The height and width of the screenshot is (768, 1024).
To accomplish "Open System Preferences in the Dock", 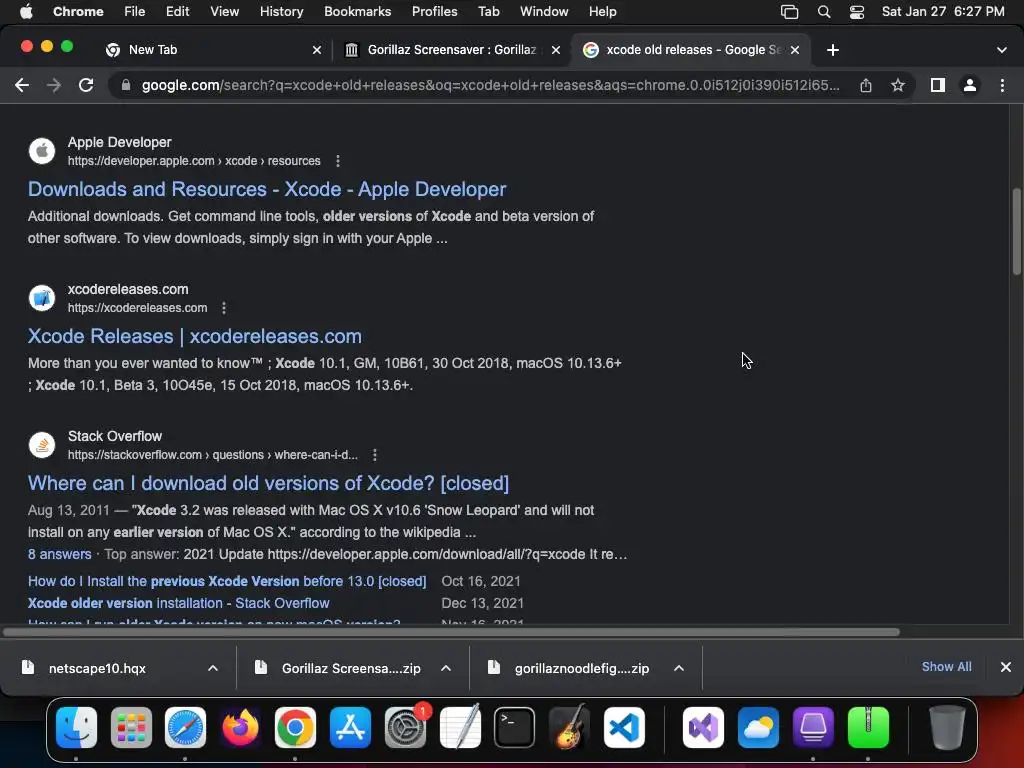I will 405,727.
